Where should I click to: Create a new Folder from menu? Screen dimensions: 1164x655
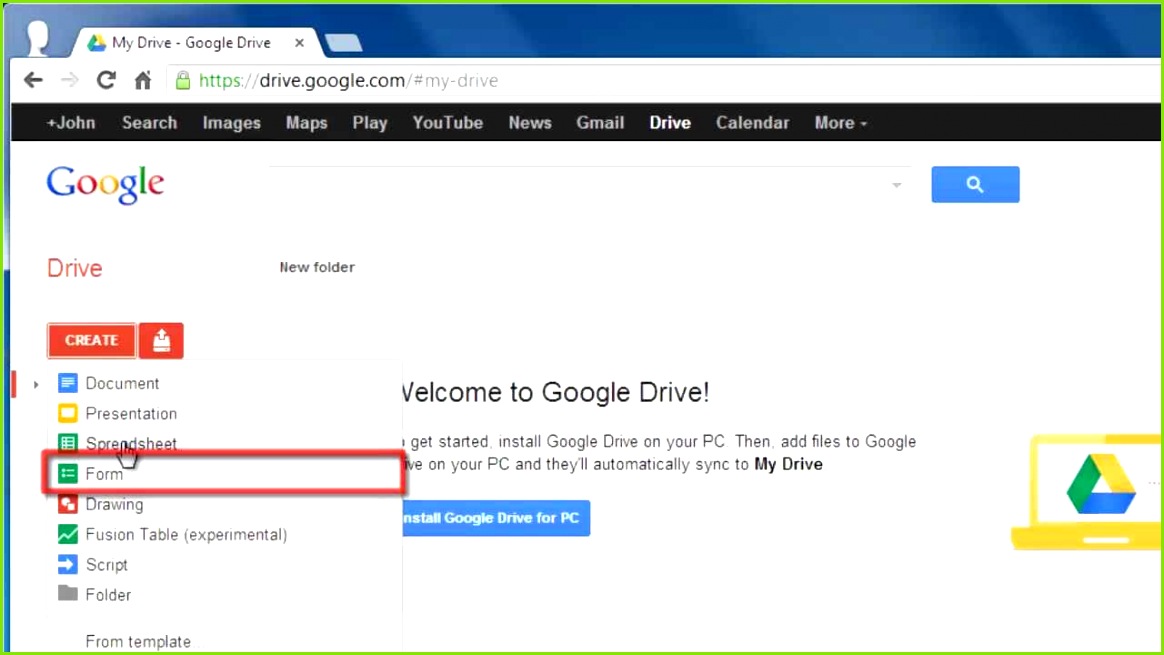click(108, 595)
